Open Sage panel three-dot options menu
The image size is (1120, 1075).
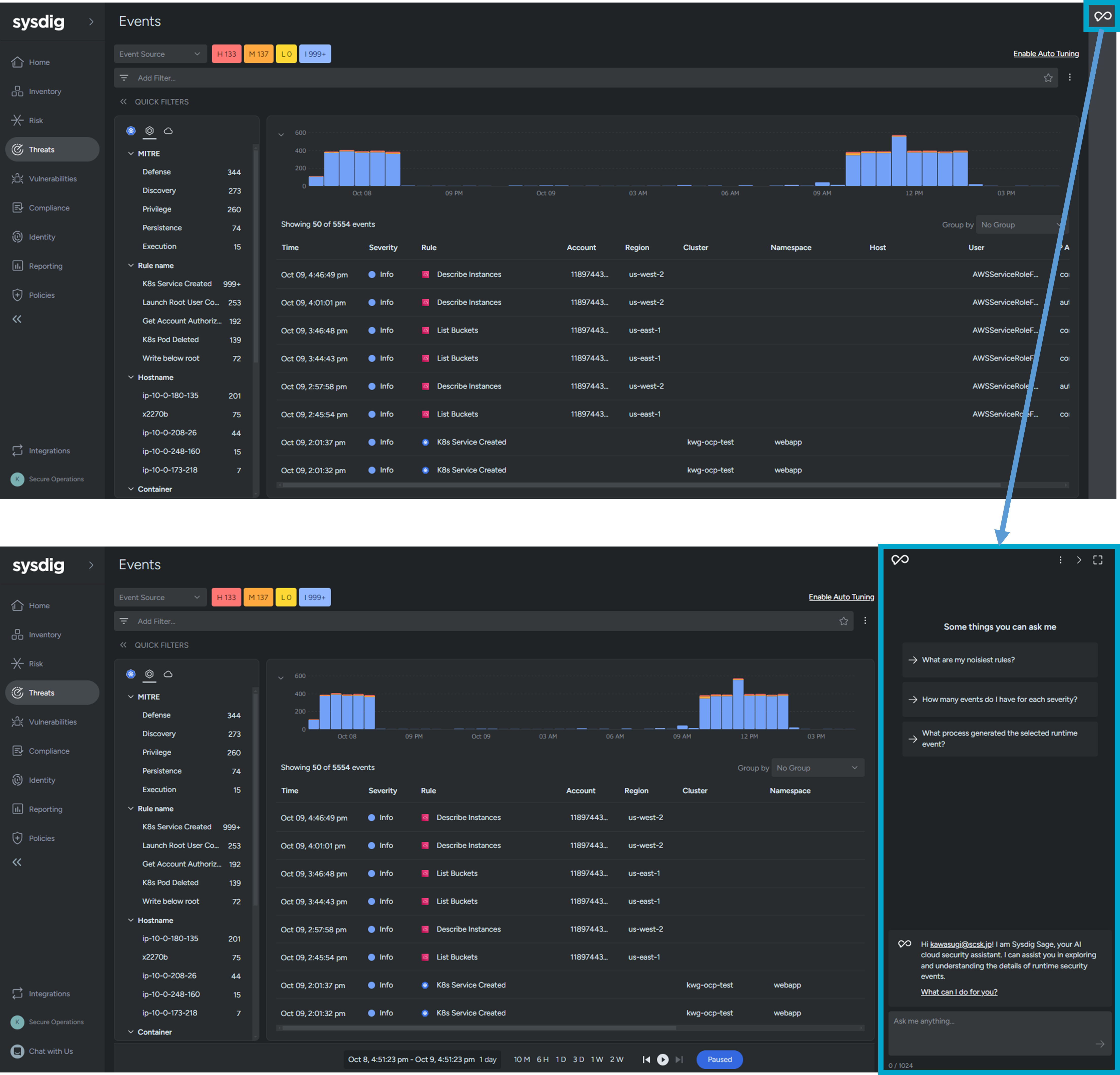coord(1060,560)
